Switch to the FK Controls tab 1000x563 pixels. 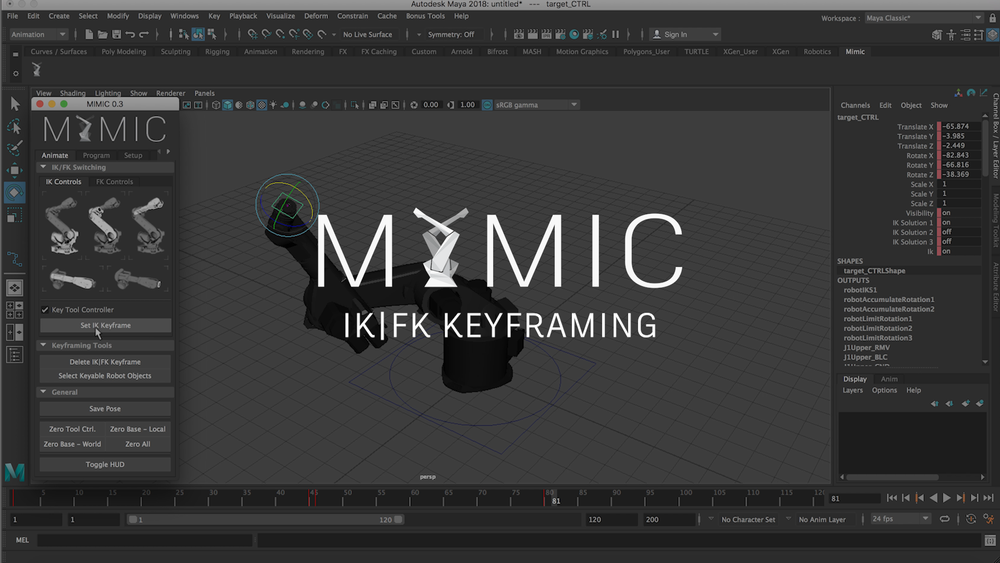coord(114,182)
